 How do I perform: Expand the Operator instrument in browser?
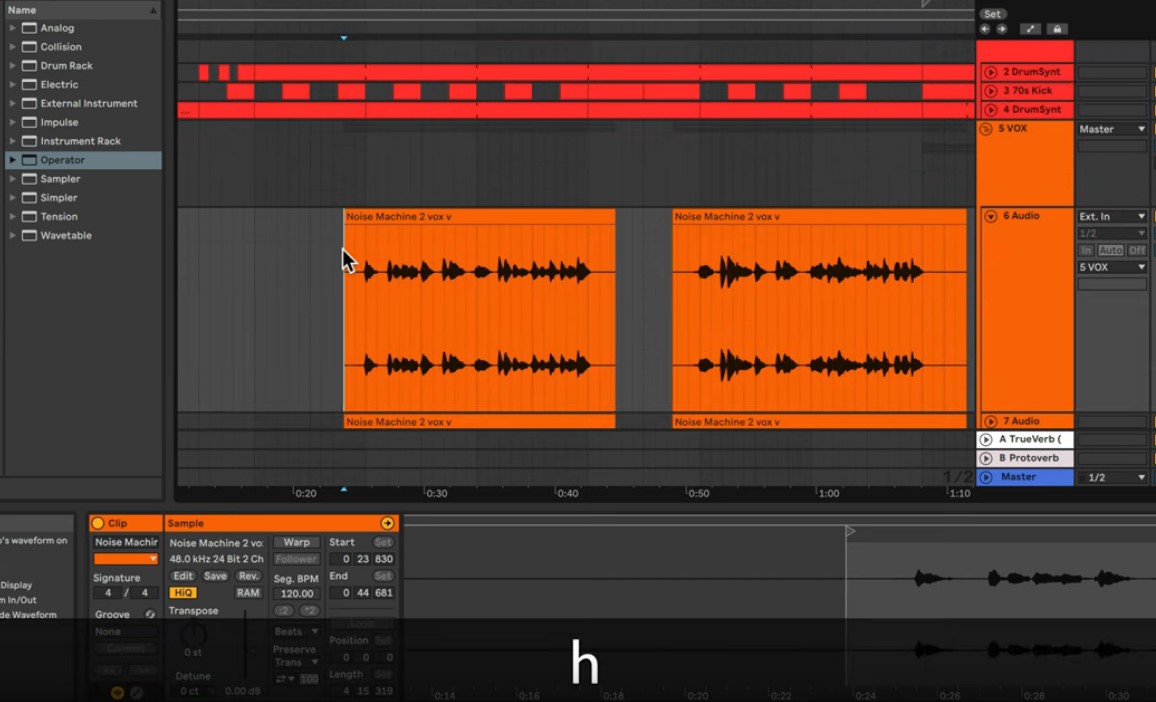[x=12, y=160]
